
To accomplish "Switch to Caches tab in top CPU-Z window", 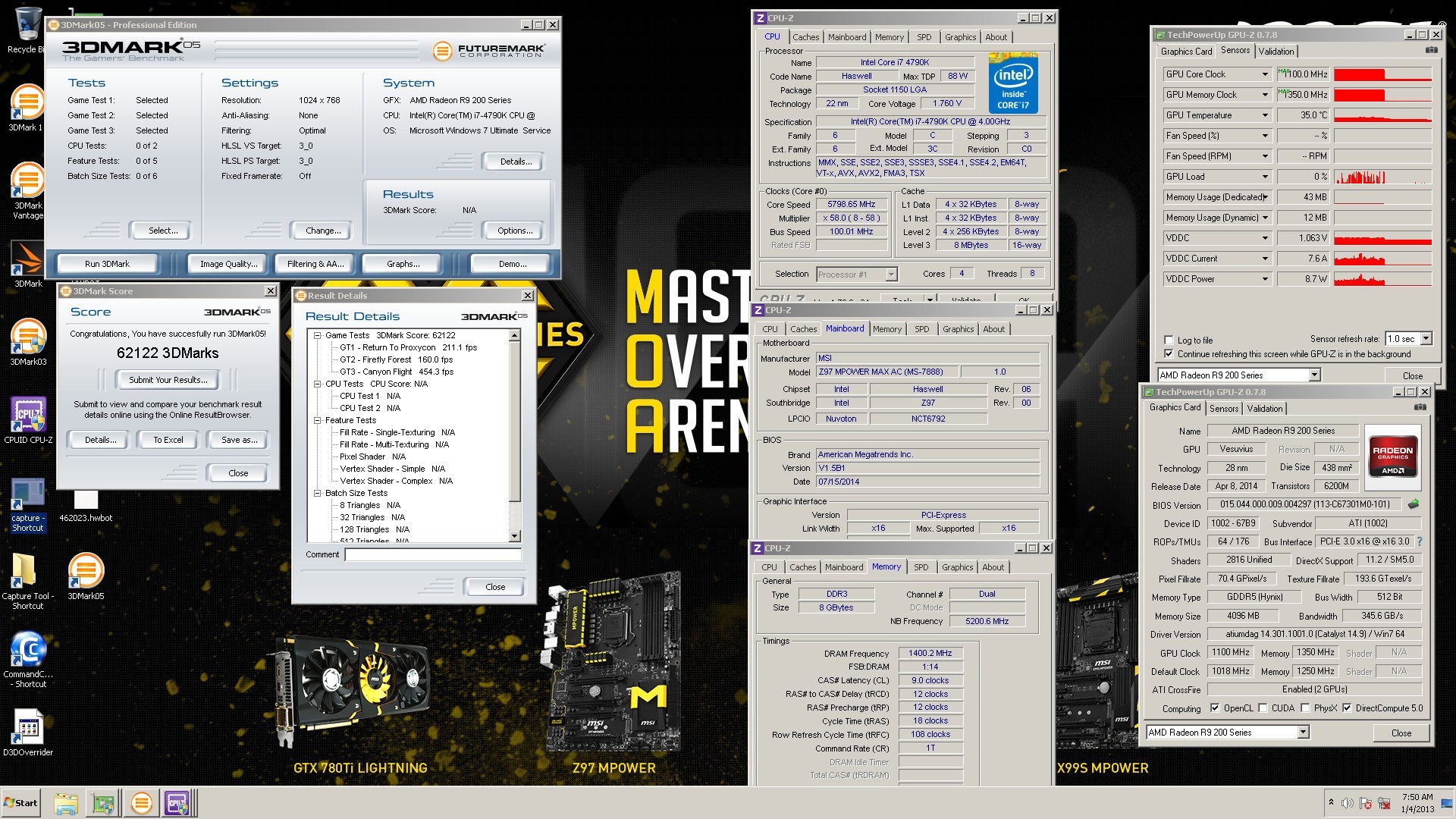I will 805,37.
